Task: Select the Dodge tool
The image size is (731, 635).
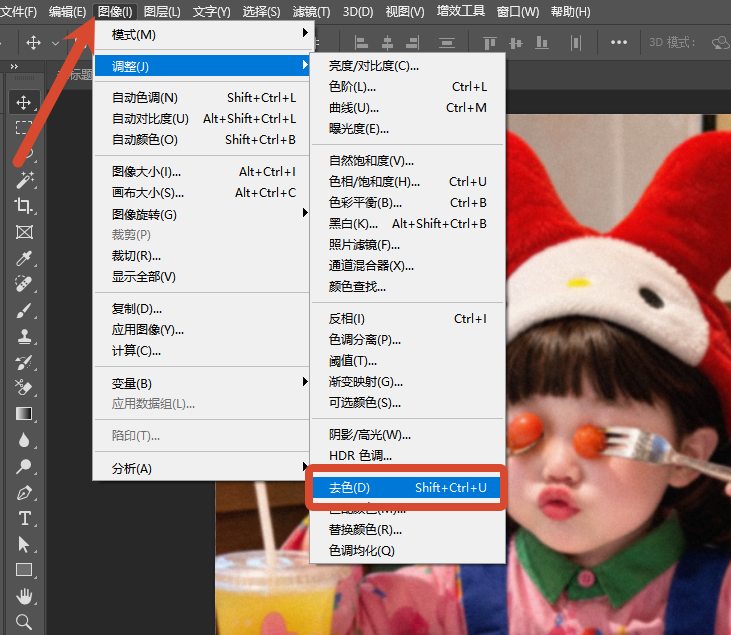Action: click(x=24, y=466)
